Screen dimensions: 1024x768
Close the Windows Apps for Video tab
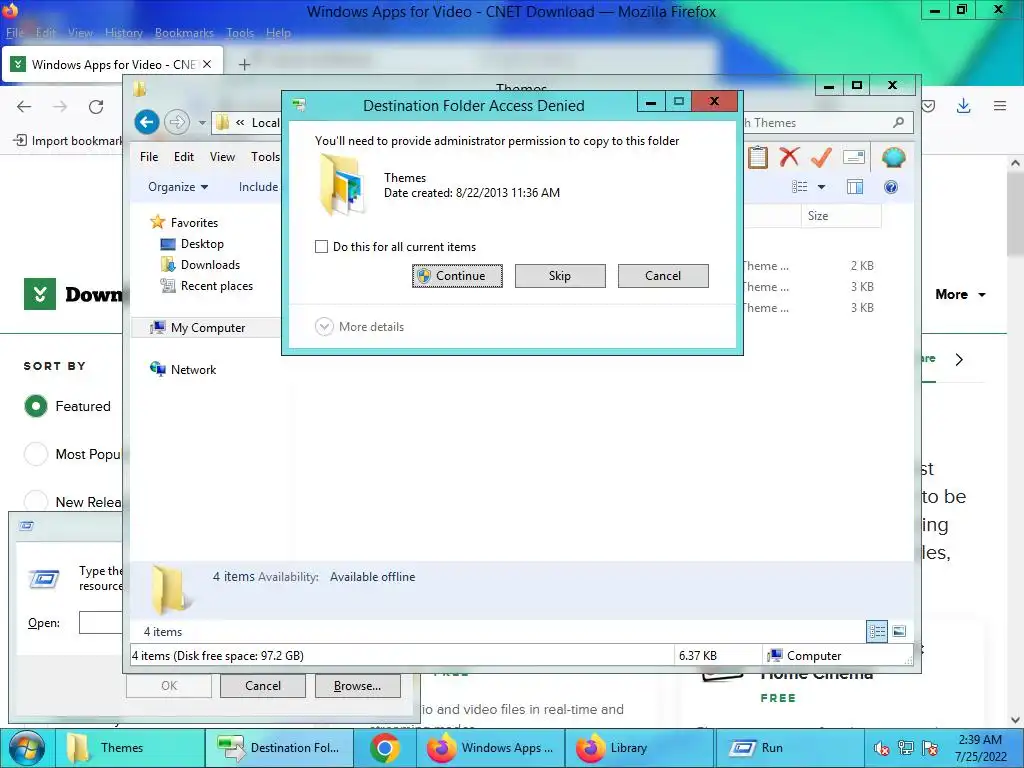tap(207, 64)
